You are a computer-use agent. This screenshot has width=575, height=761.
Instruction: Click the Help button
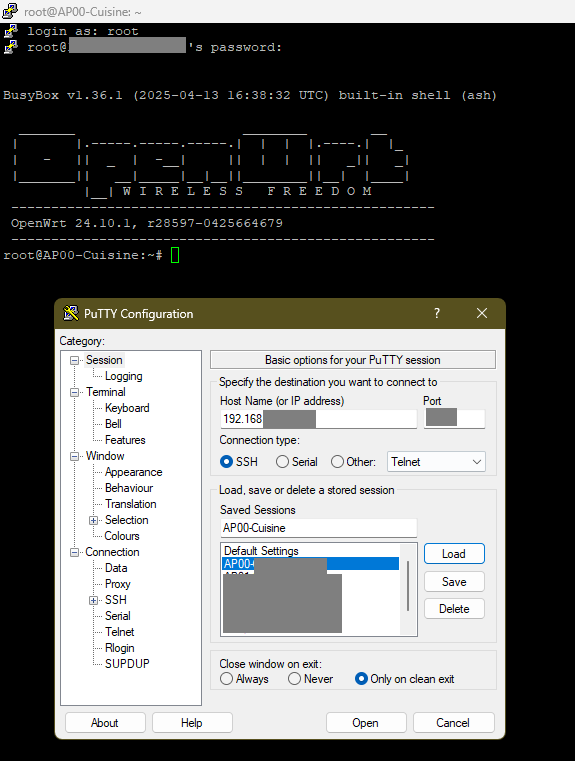point(192,723)
